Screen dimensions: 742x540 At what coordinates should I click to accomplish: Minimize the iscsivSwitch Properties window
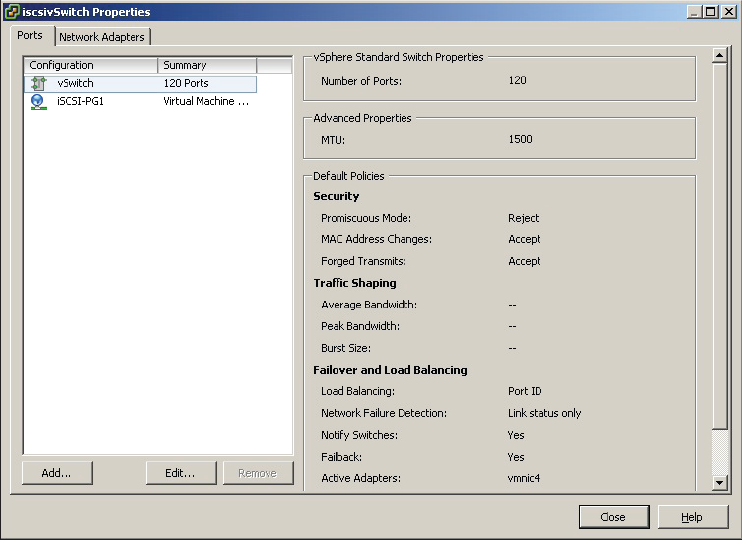pyautogui.click(x=694, y=12)
